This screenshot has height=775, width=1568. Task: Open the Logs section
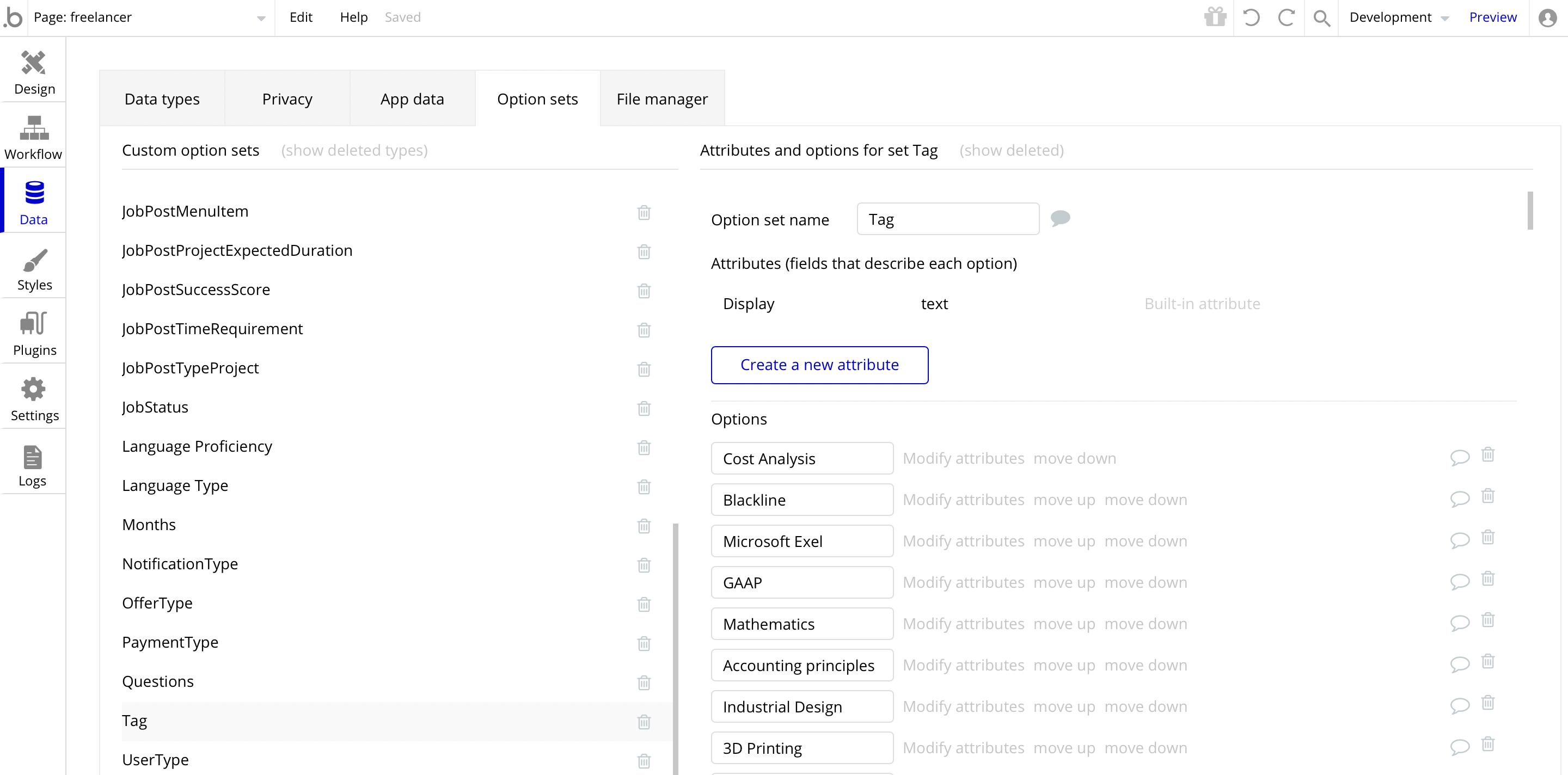tap(33, 465)
